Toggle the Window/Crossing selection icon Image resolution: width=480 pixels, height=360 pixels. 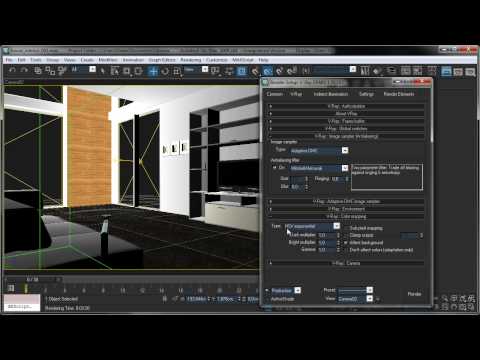138,71
